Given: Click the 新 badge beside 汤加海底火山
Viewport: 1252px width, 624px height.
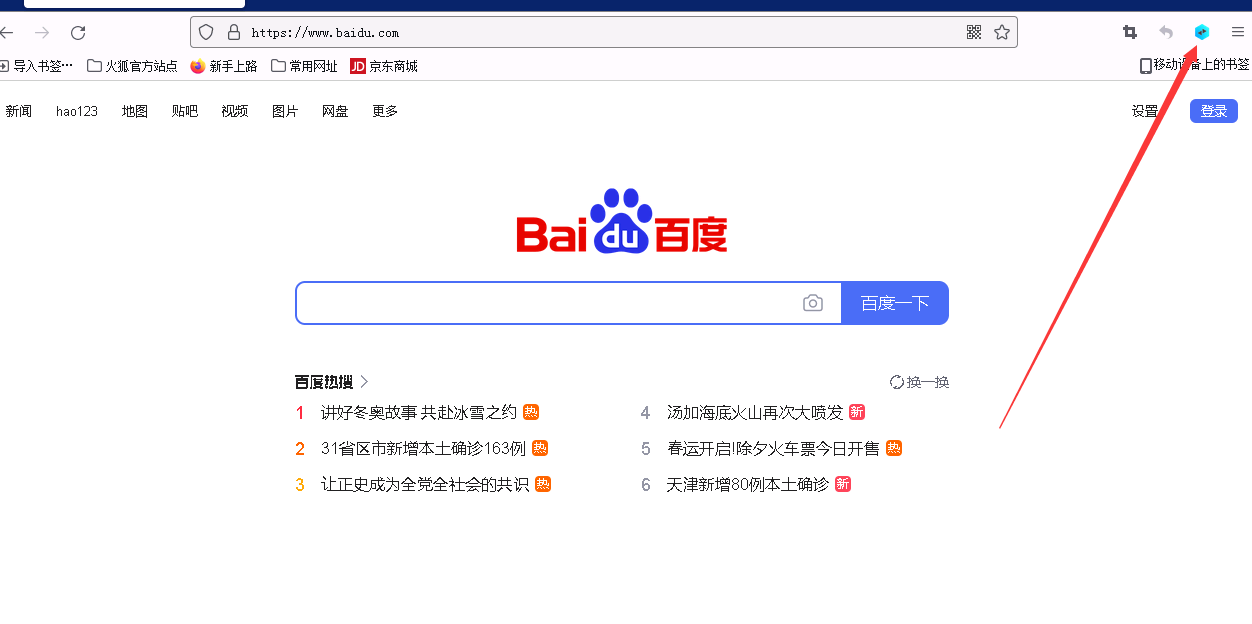Looking at the screenshot, I should click(x=857, y=412).
